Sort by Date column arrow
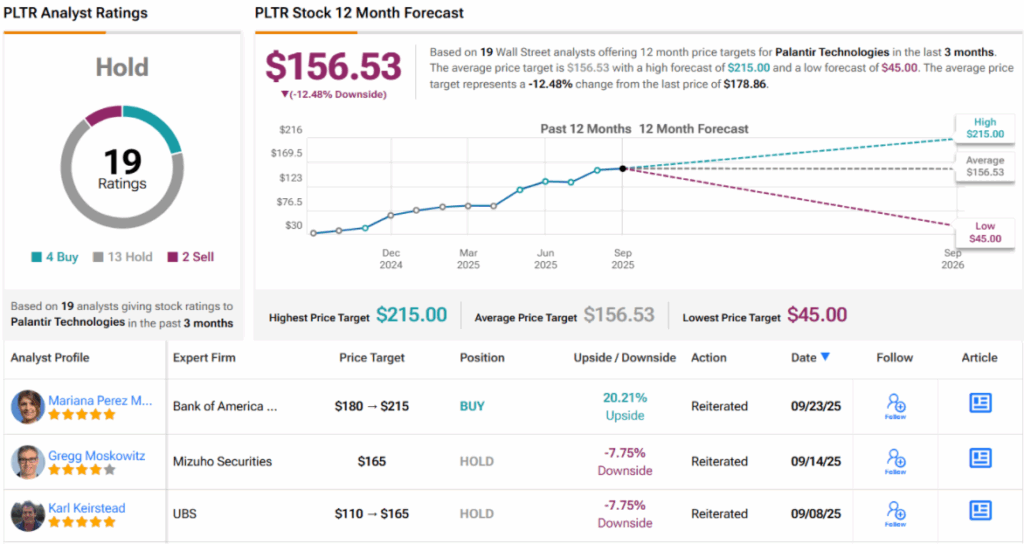This screenshot has height=544, width=1024. point(825,357)
